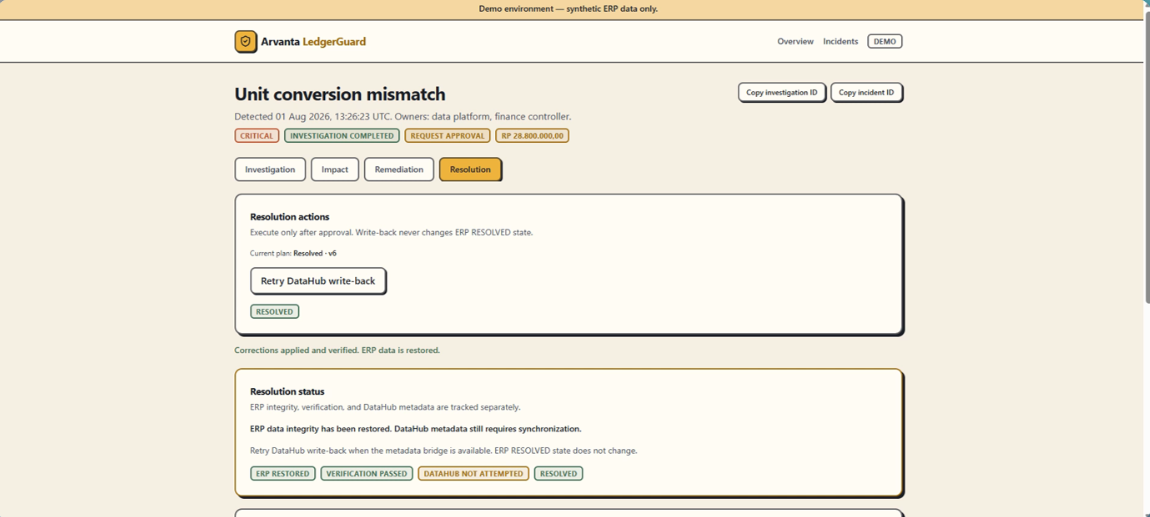1150x517 pixels.
Task: Open the Impact tab
Action: [x=334, y=169]
